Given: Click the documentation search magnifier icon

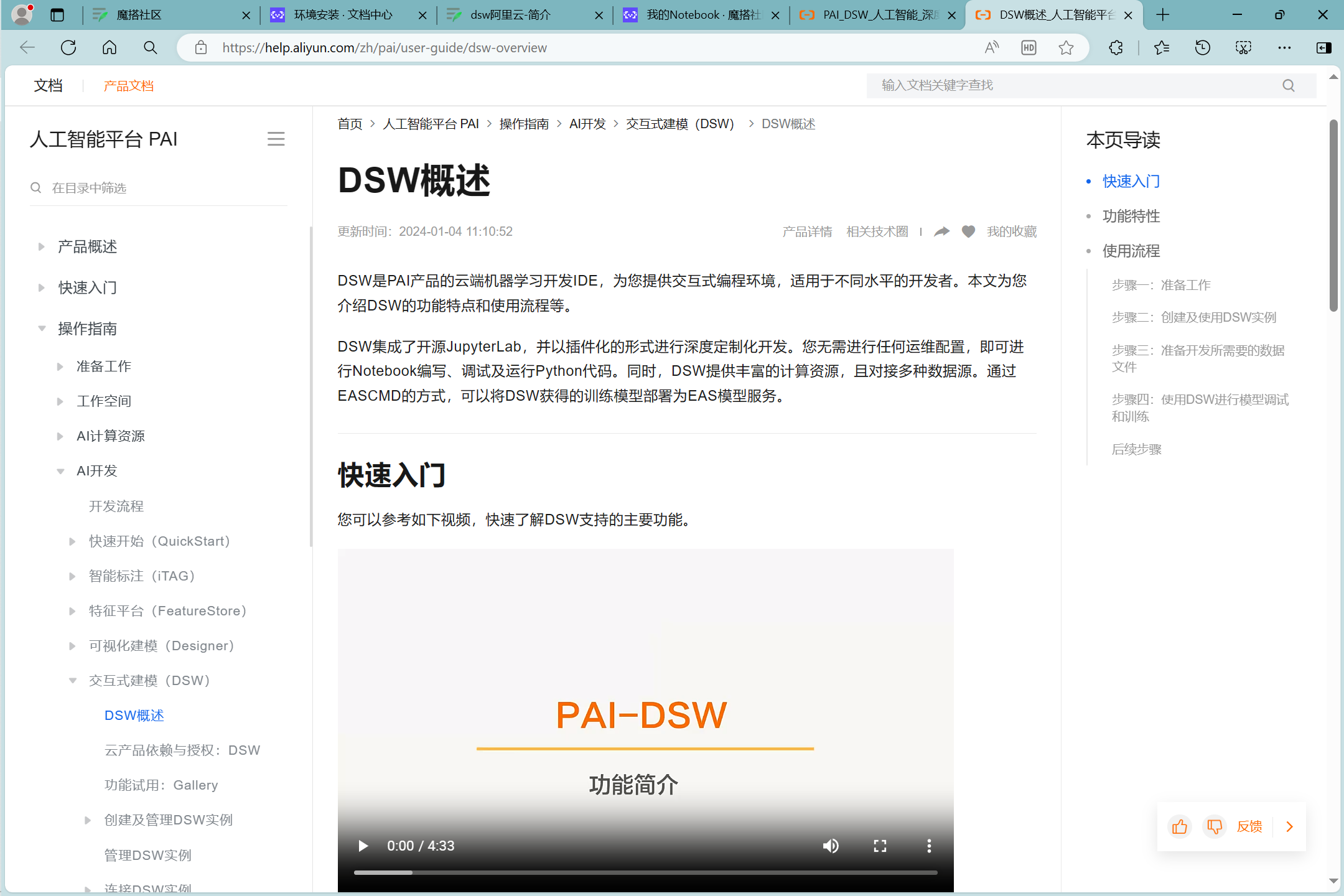Looking at the screenshot, I should [1289, 85].
